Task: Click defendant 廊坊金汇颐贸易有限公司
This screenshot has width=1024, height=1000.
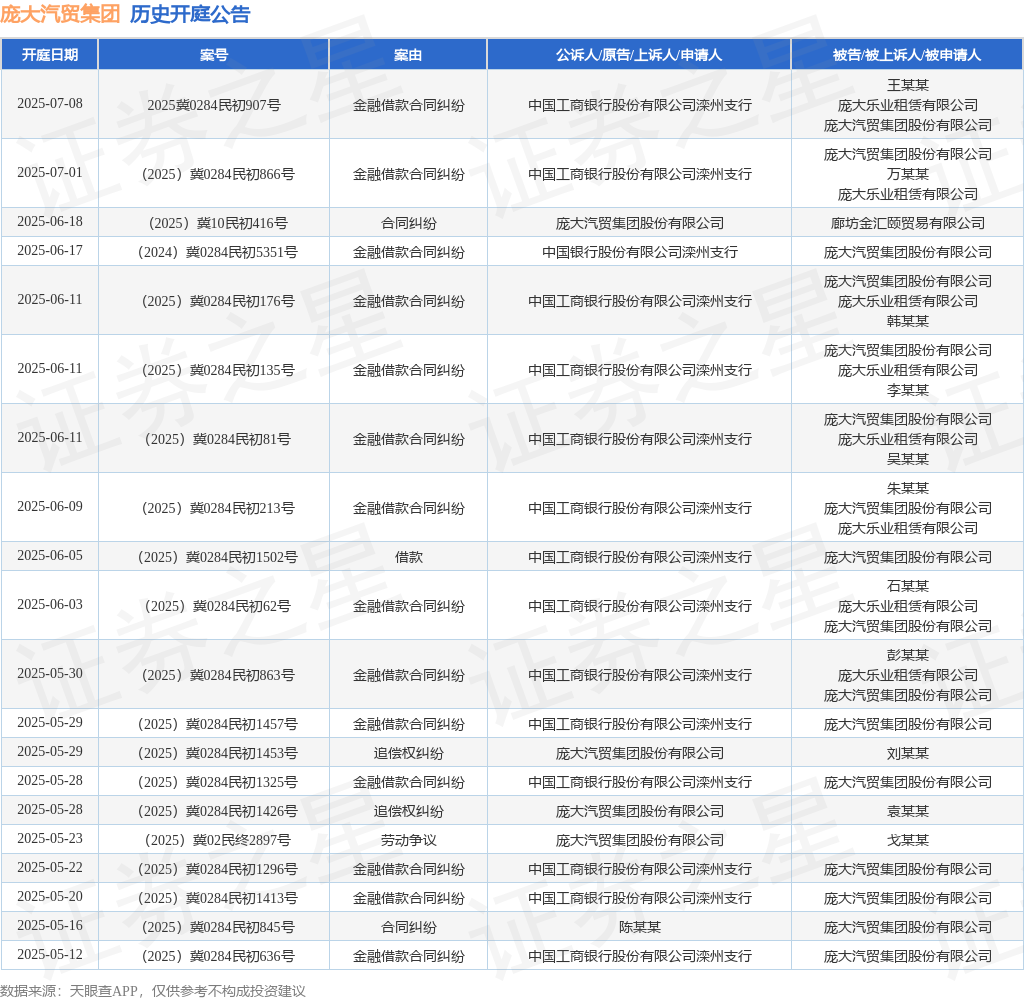Action: click(x=908, y=223)
